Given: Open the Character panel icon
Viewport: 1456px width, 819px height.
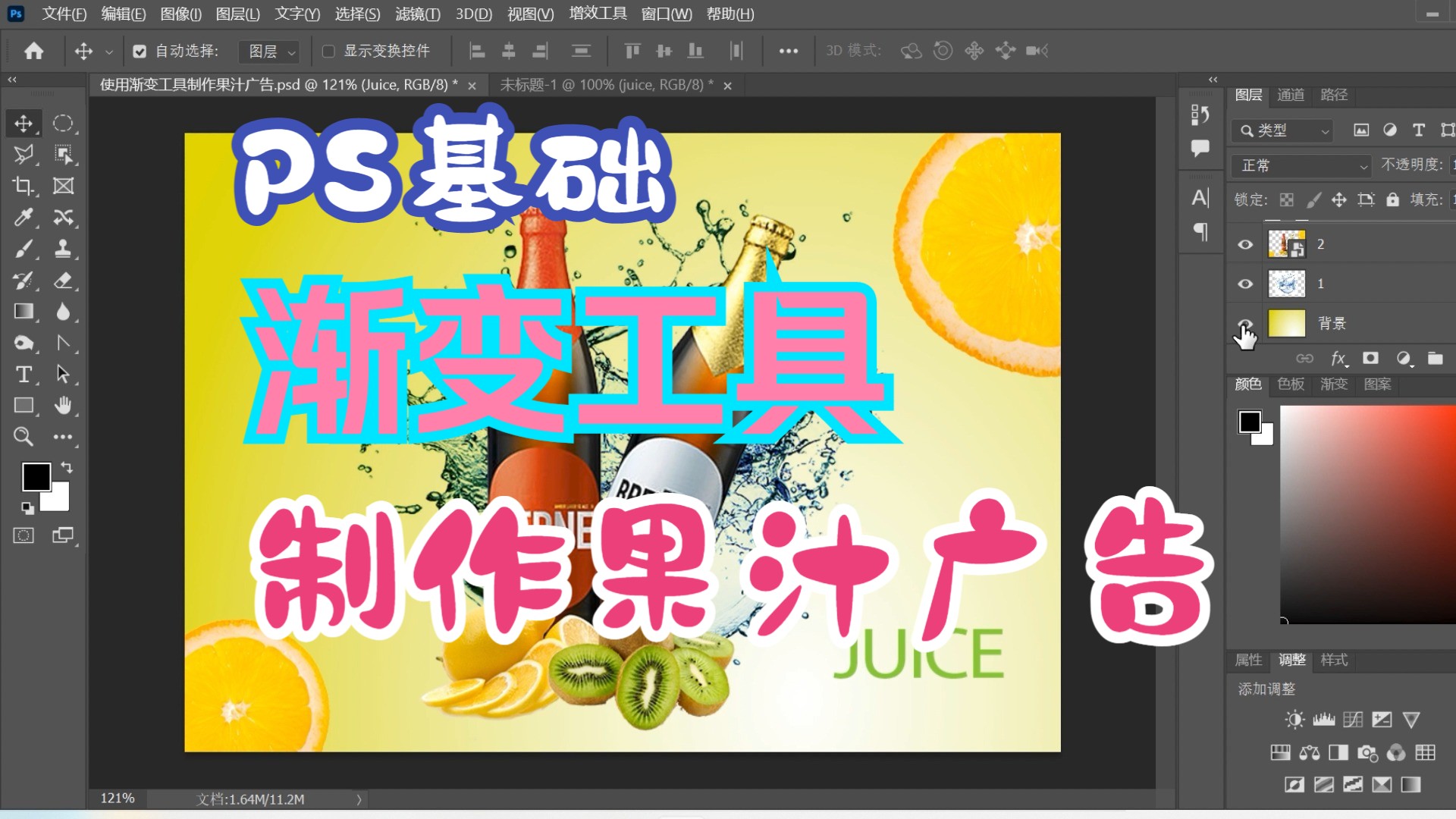Looking at the screenshot, I should [x=1200, y=198].
